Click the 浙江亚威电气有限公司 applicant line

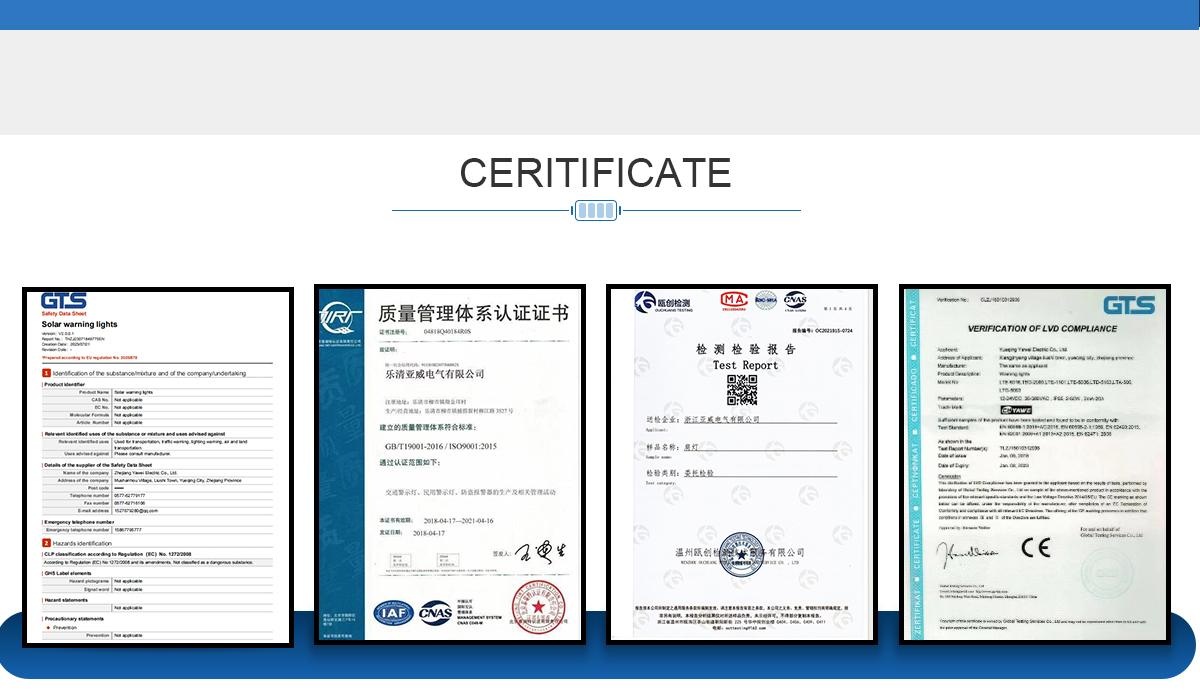click(722, 418)
